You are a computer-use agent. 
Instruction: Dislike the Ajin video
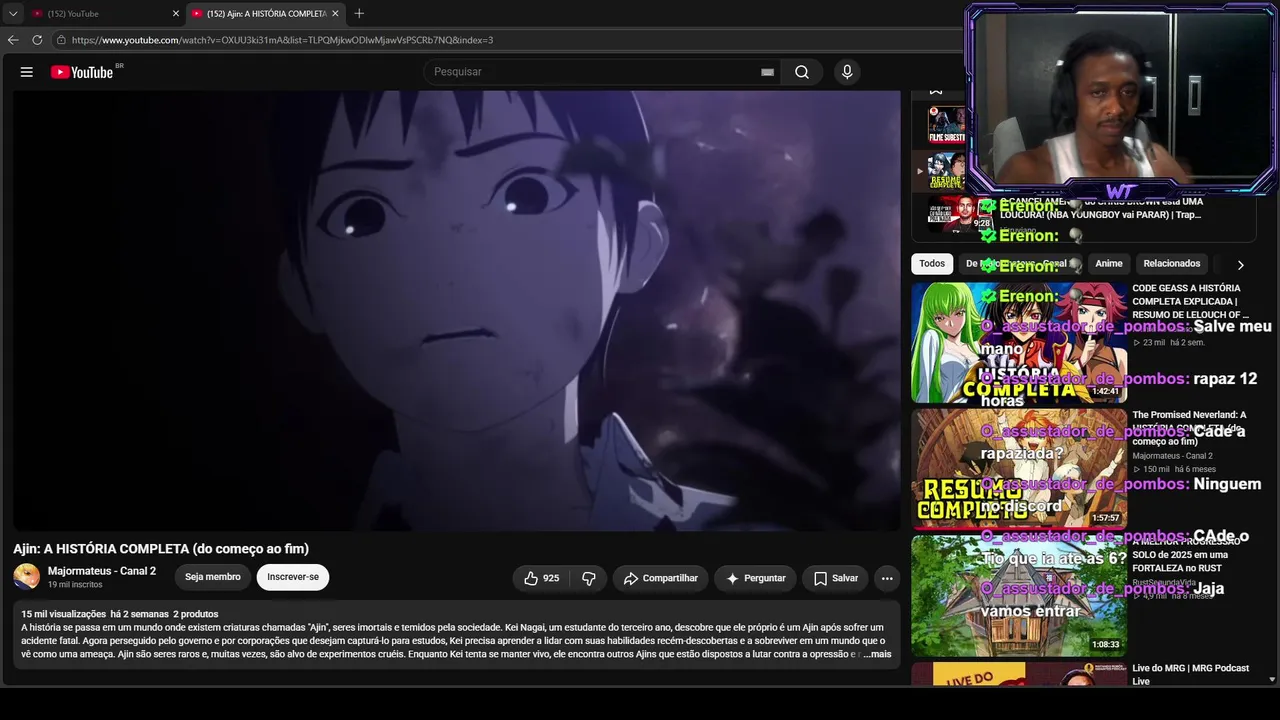tap(589, 578)
